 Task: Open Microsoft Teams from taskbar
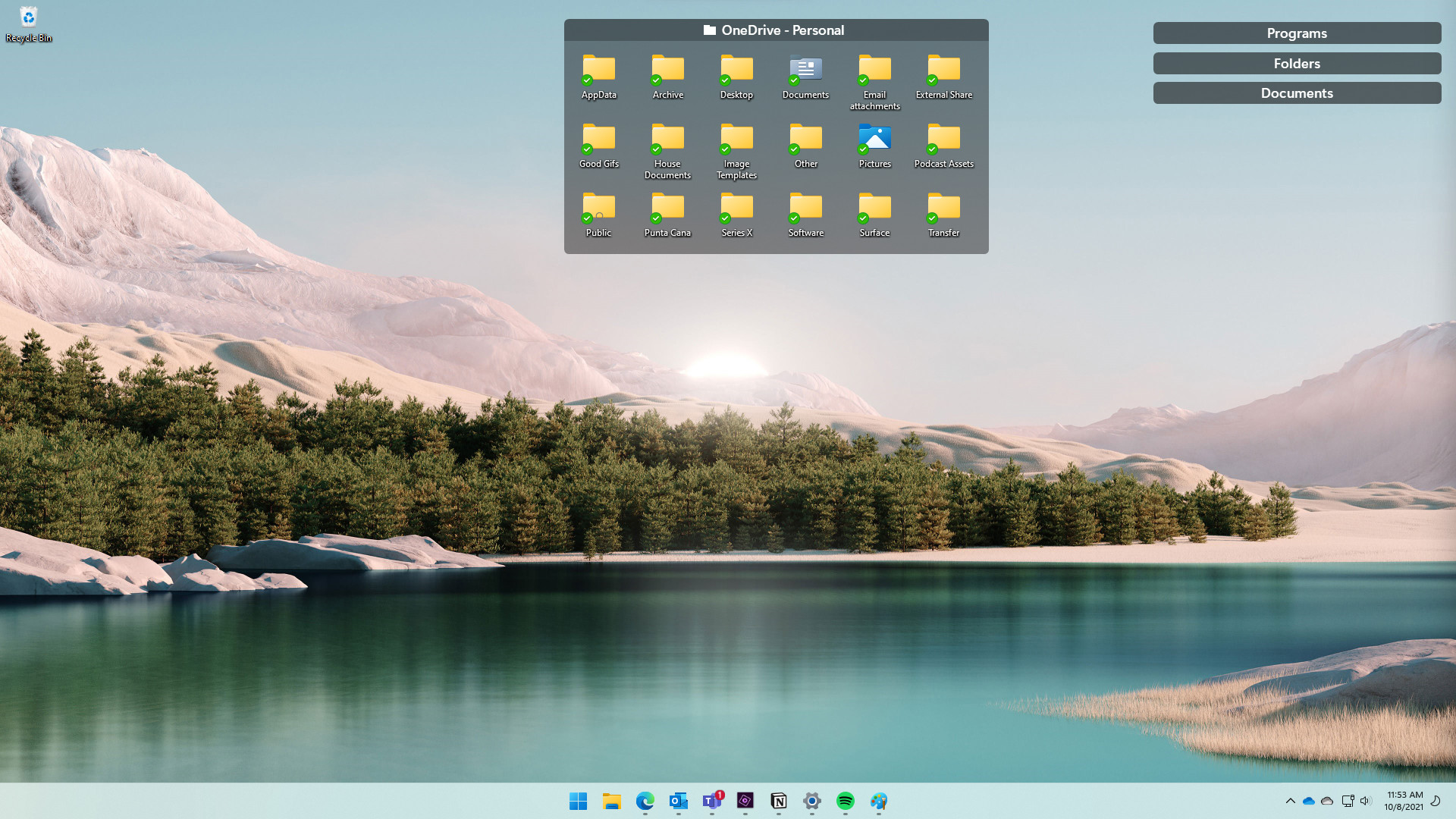click(x=711, y=801)
